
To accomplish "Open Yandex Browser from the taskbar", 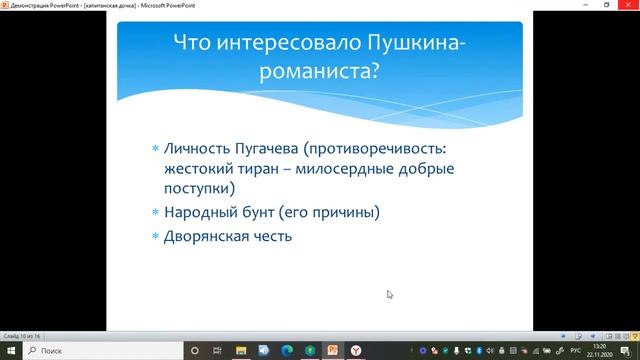I will pyautogui.click(x=356, y=351).
